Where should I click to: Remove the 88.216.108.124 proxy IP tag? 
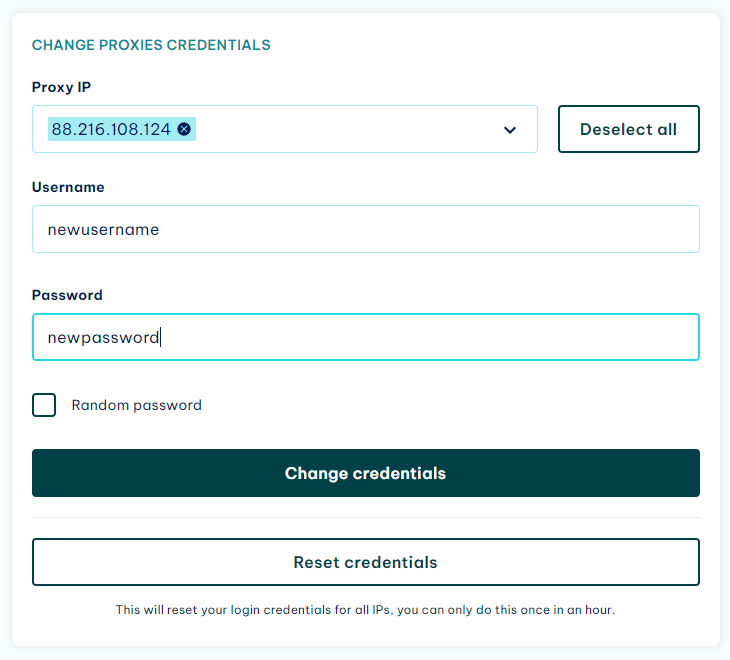coord(184,129)
